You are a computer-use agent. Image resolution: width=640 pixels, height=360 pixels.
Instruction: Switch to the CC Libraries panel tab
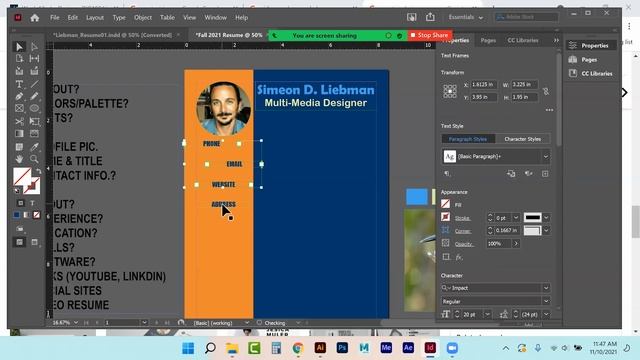(x=522, y=40)
